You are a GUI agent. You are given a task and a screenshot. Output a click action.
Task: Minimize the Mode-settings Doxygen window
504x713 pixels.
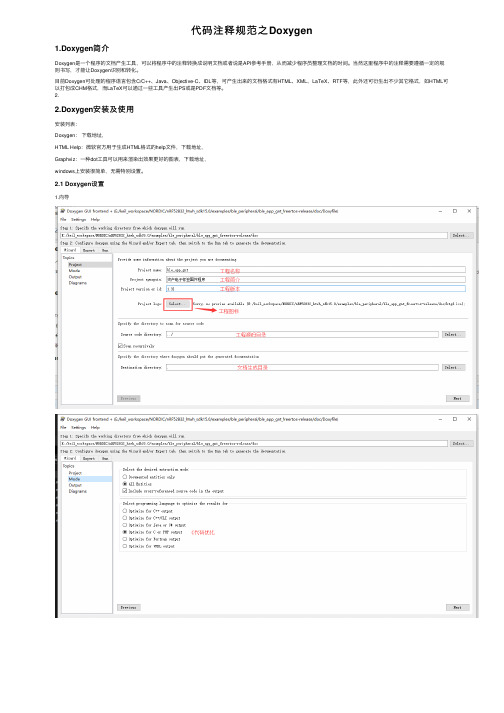pos(440,419)
